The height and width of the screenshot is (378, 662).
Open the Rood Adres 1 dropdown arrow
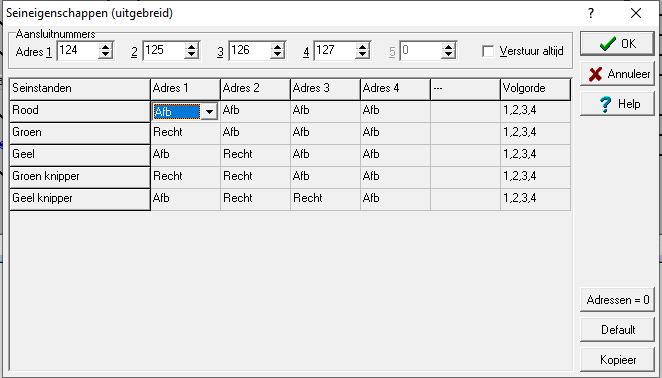(x=209, y=112)
